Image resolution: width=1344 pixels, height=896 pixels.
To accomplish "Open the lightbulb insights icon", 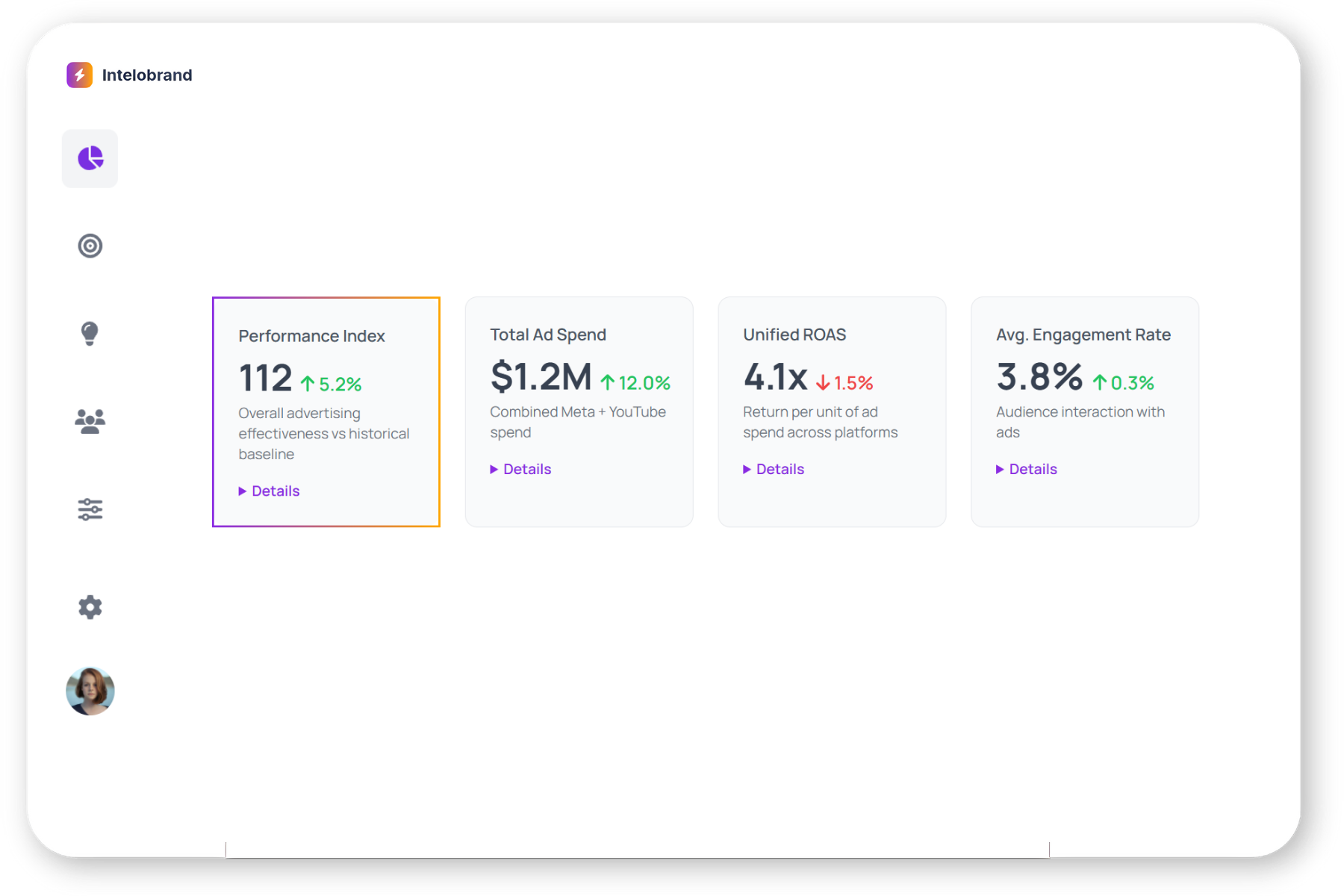I will (x=90, y=333).
